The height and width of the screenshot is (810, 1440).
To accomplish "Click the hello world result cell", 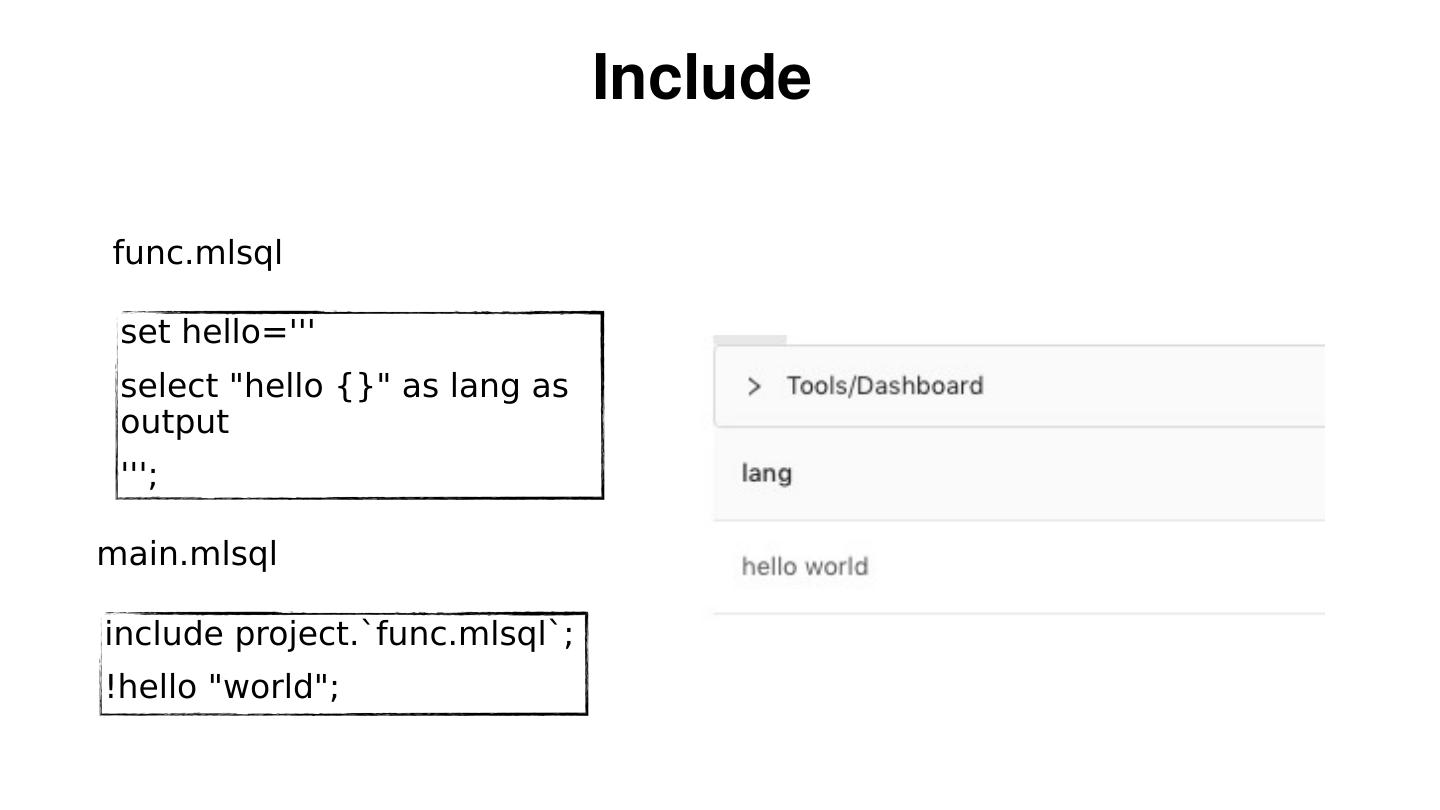I will (x=805, y=567).
